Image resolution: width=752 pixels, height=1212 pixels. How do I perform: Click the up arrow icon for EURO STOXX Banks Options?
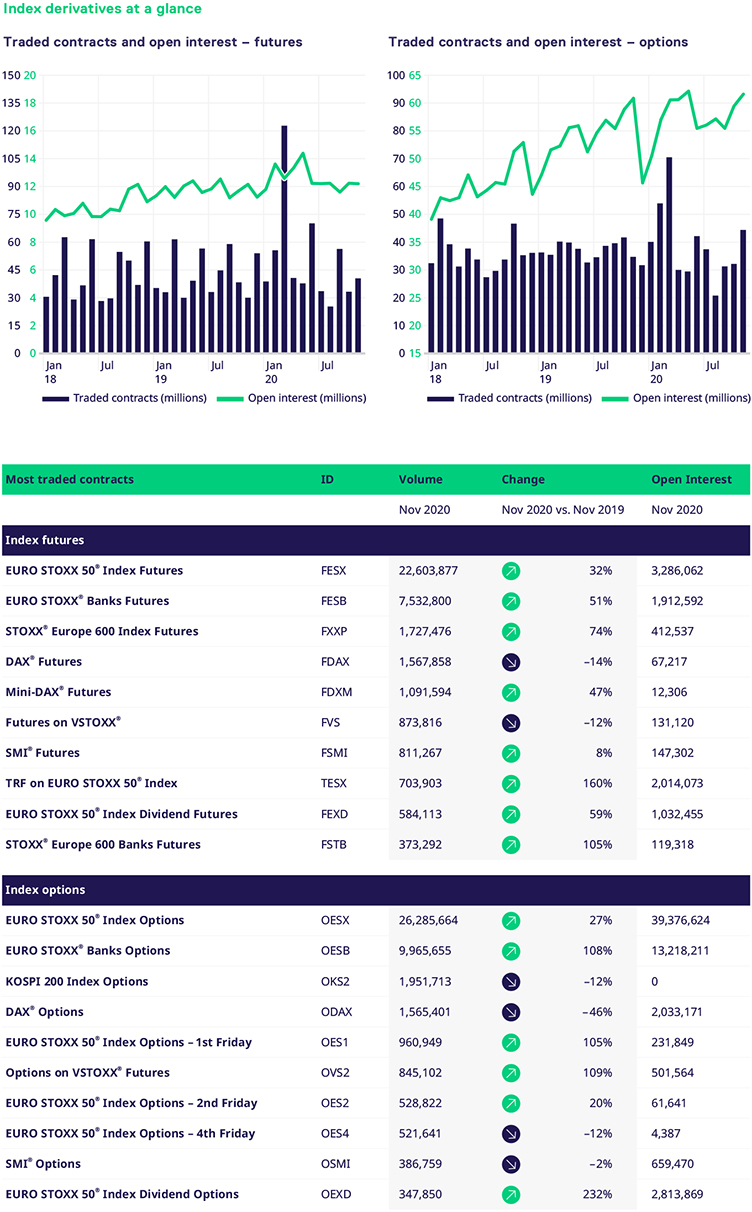coord(511,951)
